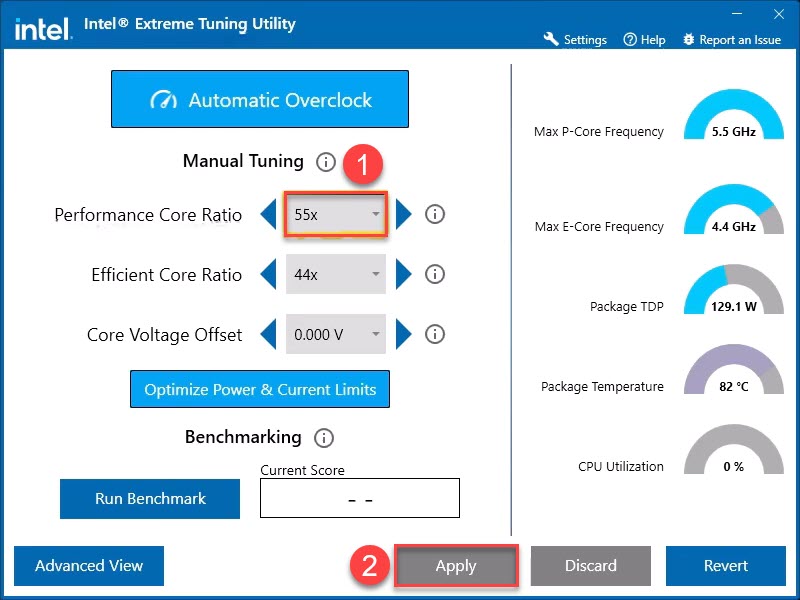Decrease Efficient Core Ratio with left arrow
This screenshot has width=800, height=600.
268,274
